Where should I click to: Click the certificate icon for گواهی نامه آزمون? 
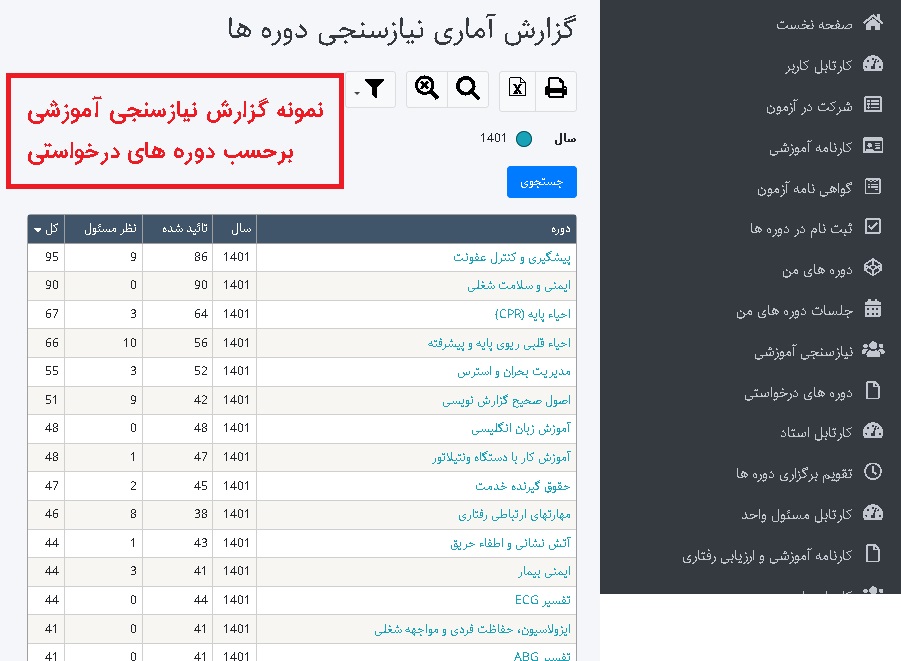click(873, 187)
